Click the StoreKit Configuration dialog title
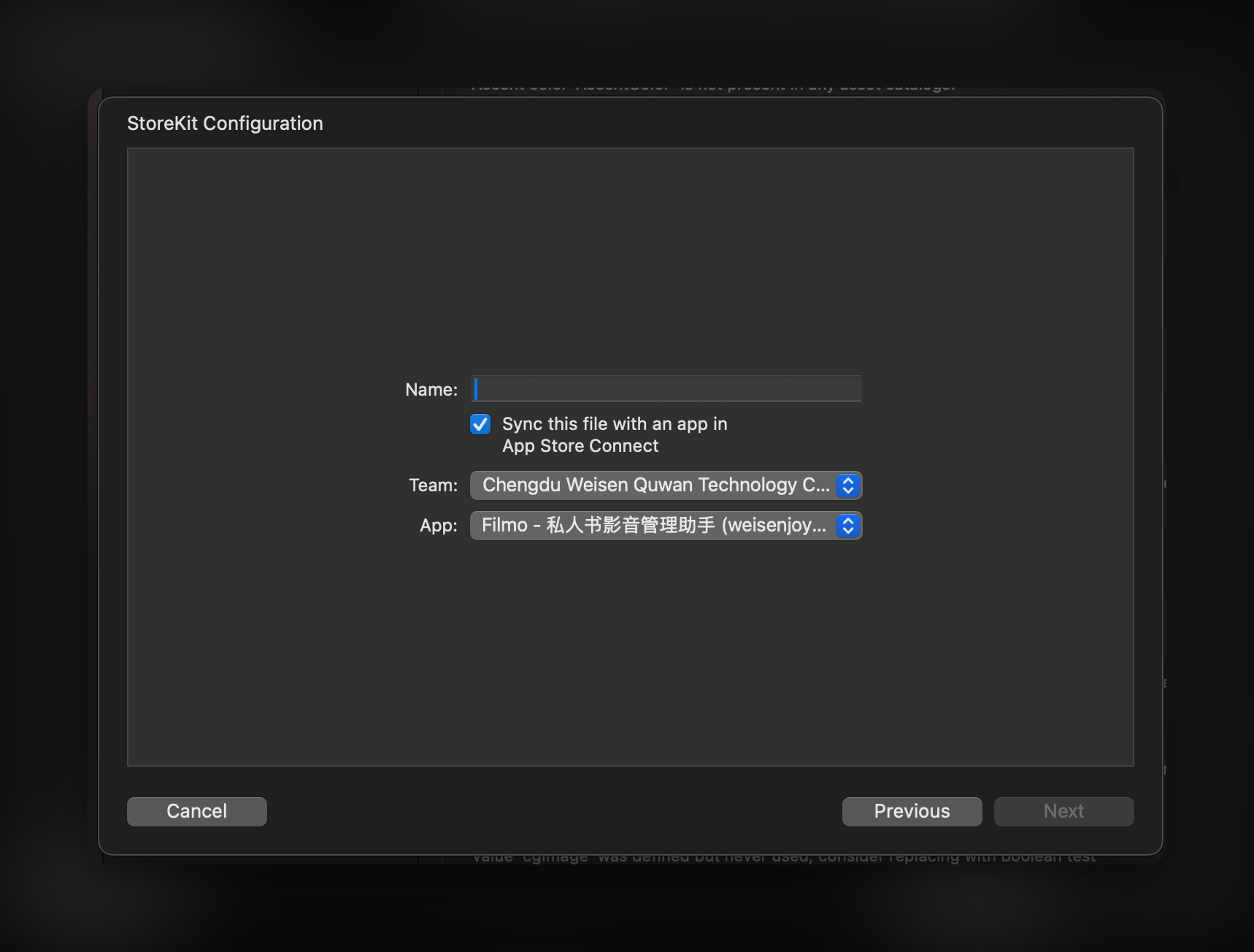1254x952 pixels. tap(225, 123)
